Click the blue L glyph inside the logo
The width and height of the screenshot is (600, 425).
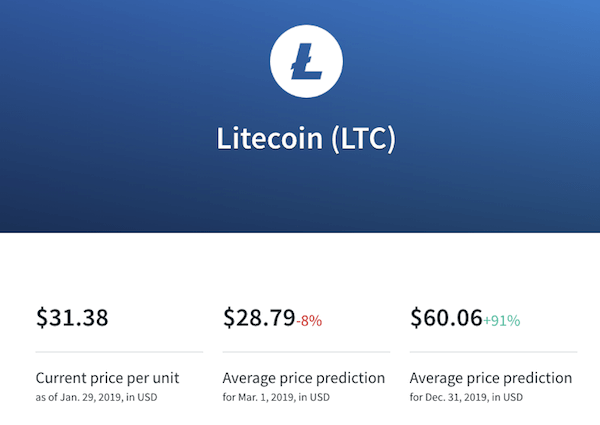pos(306,62)
